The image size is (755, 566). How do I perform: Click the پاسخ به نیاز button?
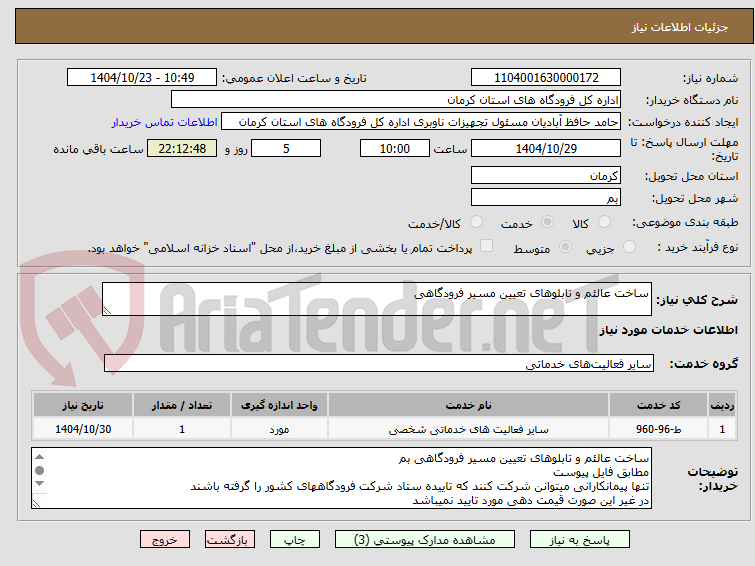click(579, 540)
